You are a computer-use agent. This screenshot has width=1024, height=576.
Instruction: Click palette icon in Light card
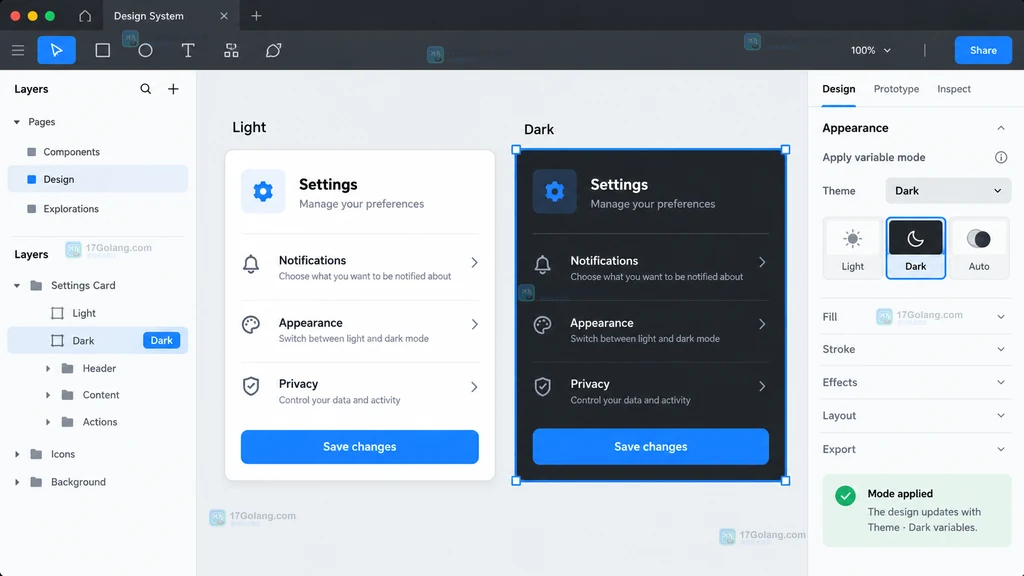[x=251, y=325]
